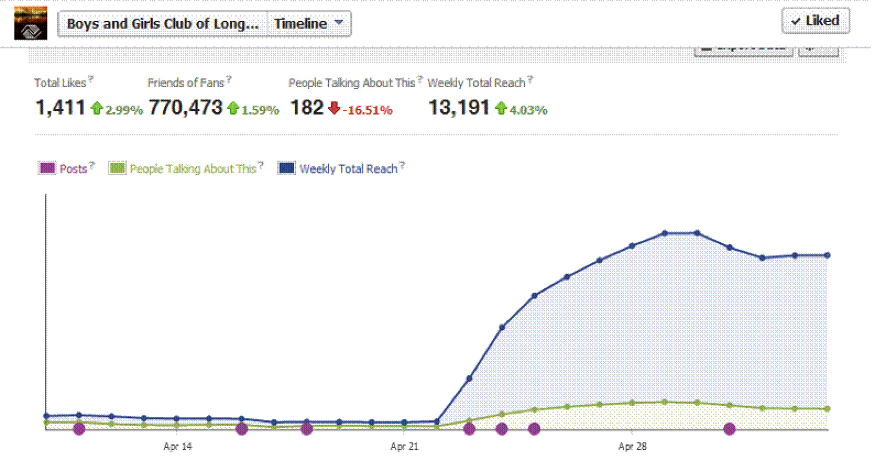This screenshot has width=872, height=472.
Task: Click help icon beside Weekly Total Reach legend
Action: (402, 166)
